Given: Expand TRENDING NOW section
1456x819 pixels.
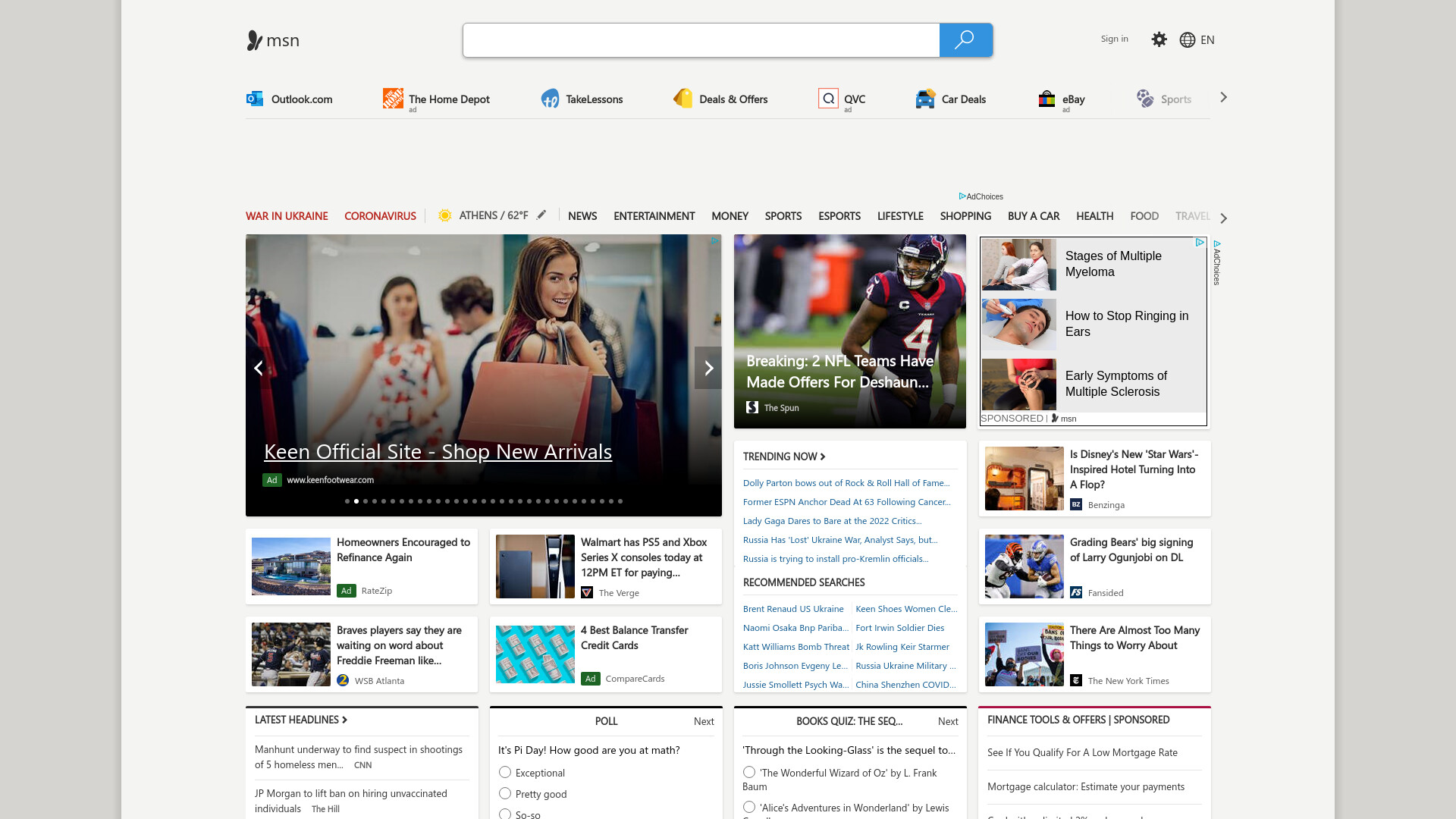Looking at the screenshot, I should (784, 457).
